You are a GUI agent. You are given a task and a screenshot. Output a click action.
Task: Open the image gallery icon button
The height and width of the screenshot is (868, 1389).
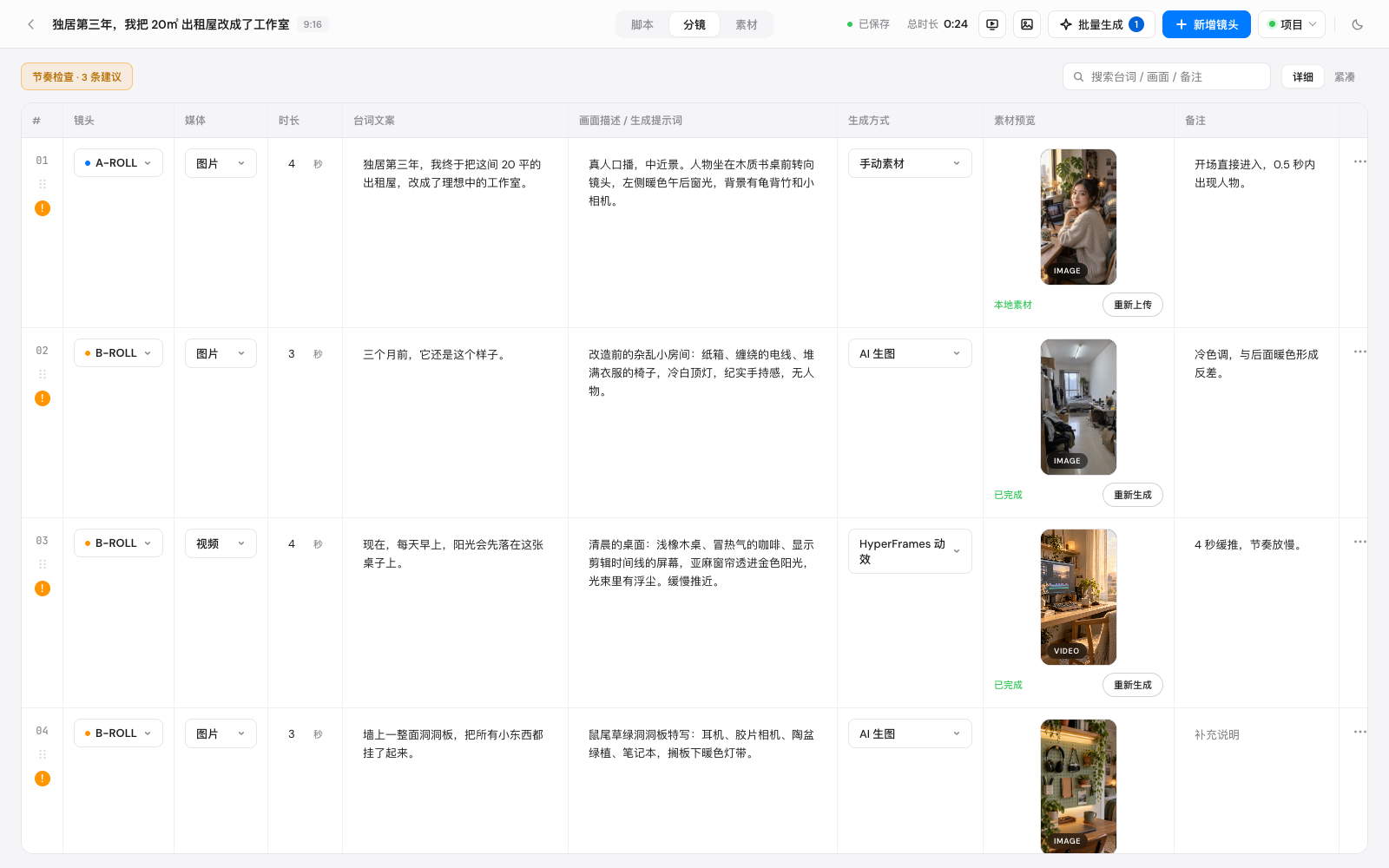coord(1027,24)
